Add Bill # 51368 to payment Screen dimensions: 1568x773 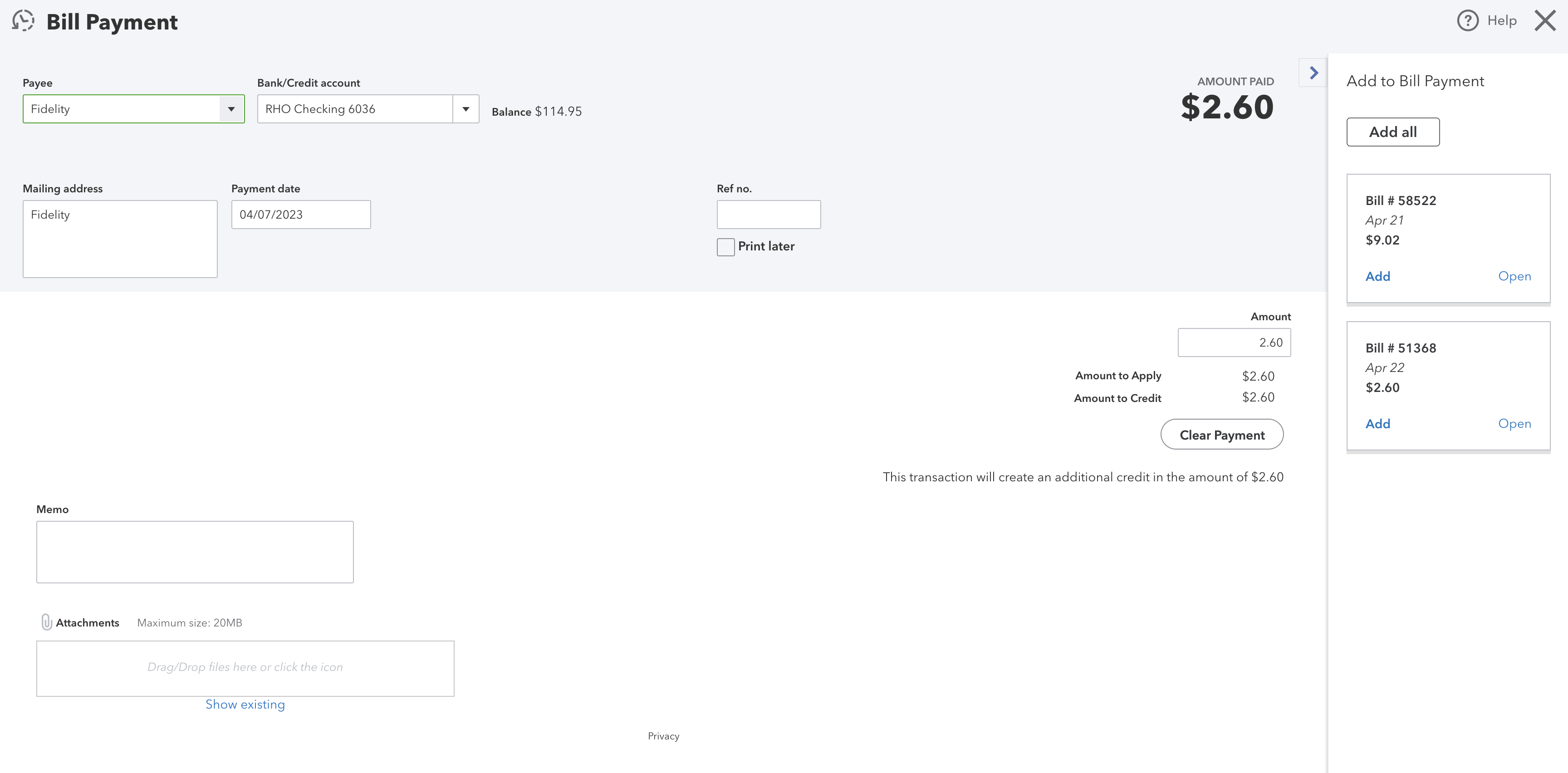pyautogui.click(x=1377, y=424)
